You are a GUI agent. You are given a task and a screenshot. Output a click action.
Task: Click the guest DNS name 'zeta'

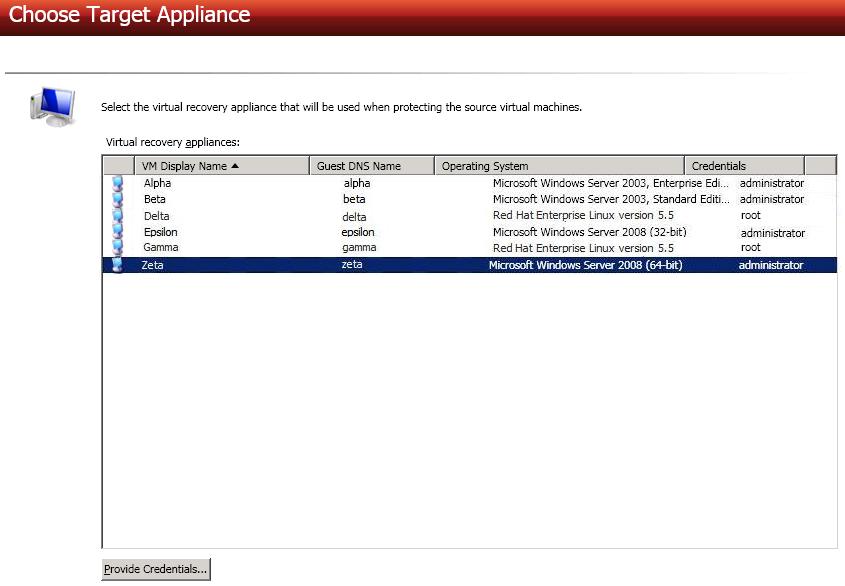pyautogui.click(x=352, y=264)
